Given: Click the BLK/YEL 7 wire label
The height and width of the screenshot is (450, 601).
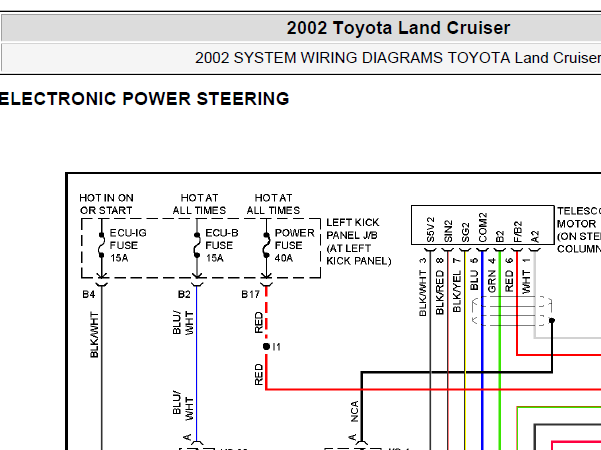Looking at the screenshot, I should point(456,285).
